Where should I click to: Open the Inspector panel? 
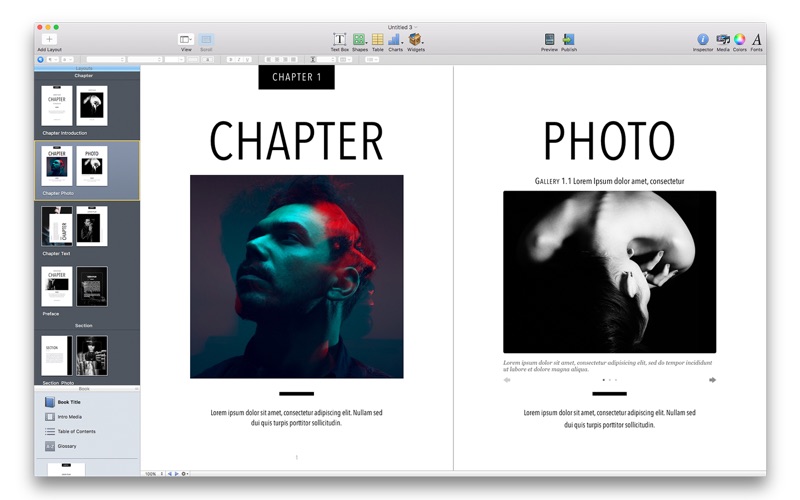click(x=702, y=39)
